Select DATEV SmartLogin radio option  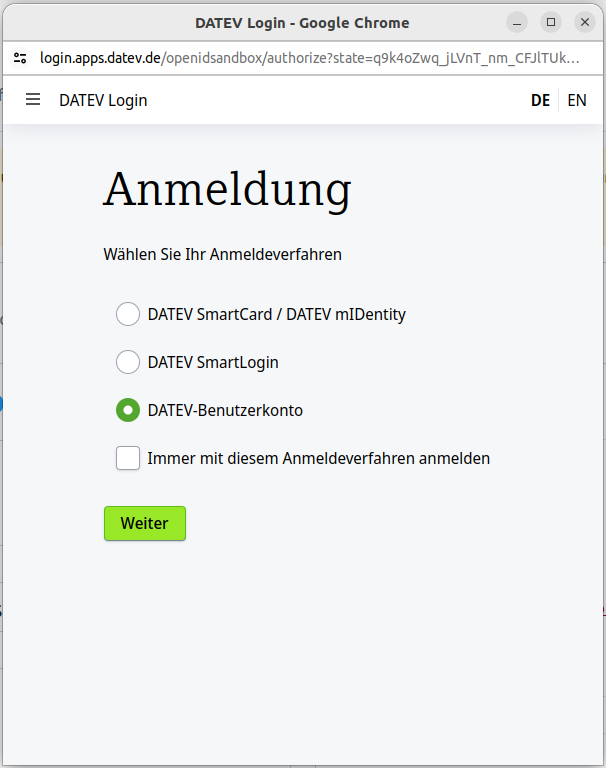[128, 362]
